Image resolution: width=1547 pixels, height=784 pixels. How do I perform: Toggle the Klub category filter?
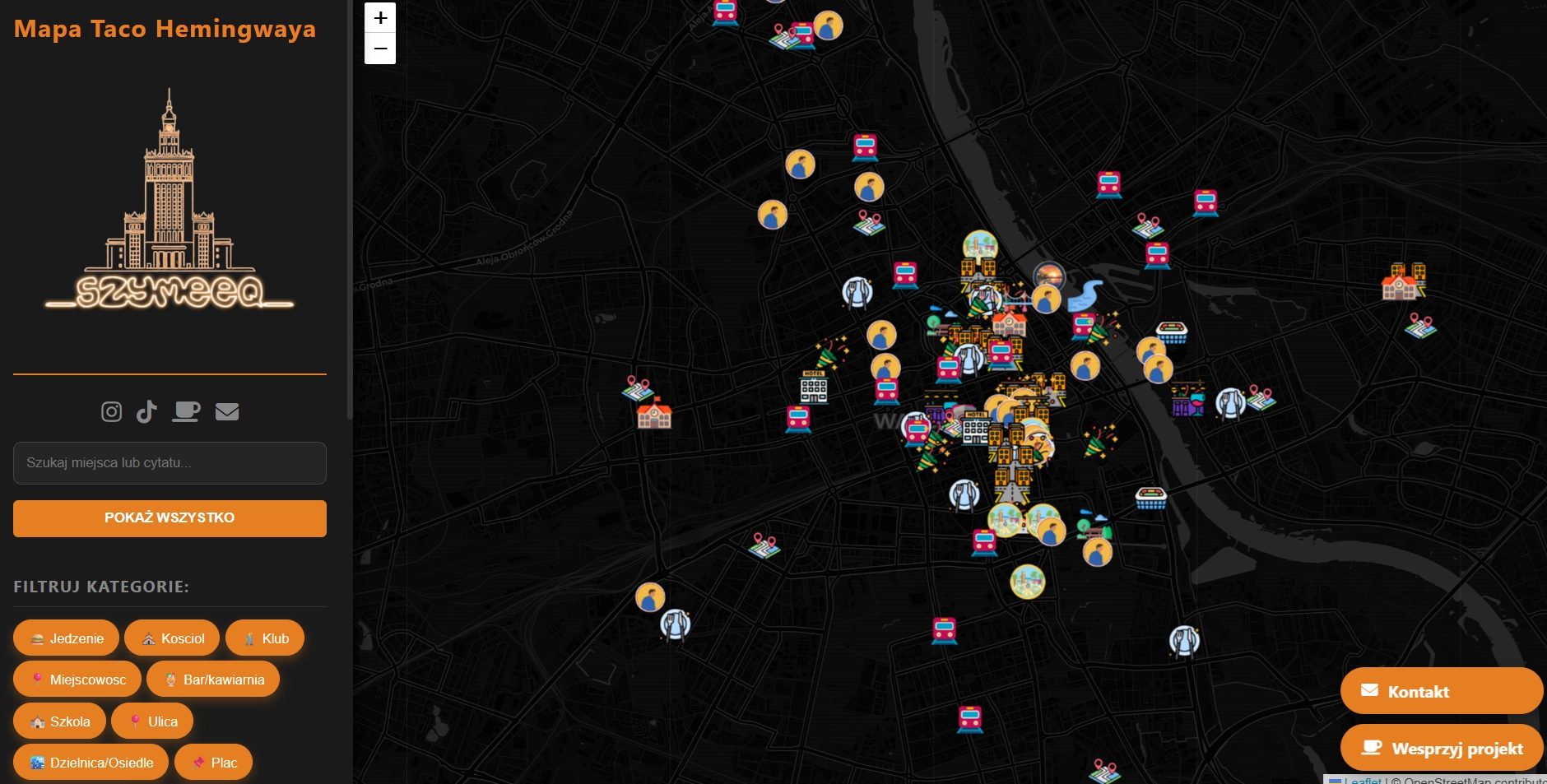(x=265, y=638)
